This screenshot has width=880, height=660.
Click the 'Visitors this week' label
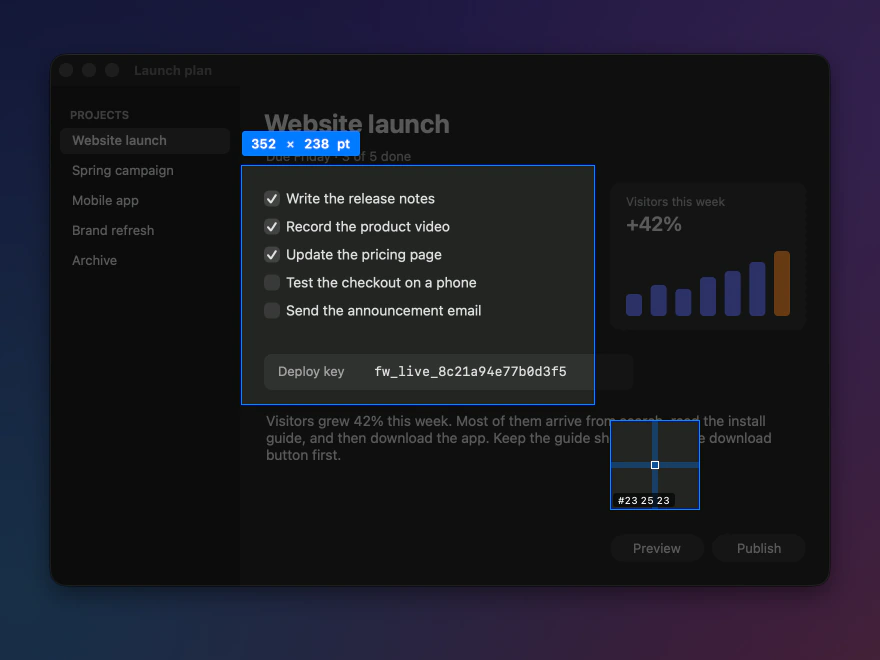point(675,202)
